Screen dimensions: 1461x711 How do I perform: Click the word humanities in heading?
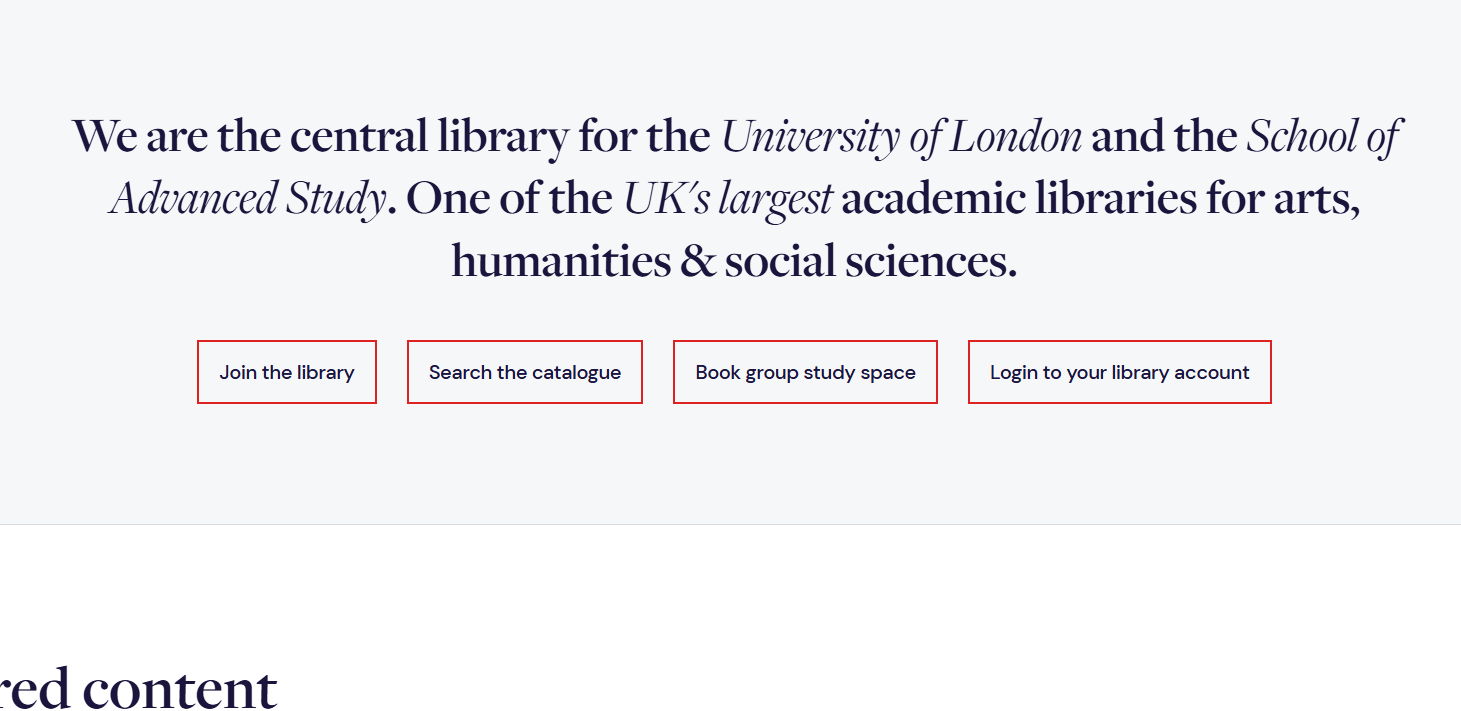(561, 261)
